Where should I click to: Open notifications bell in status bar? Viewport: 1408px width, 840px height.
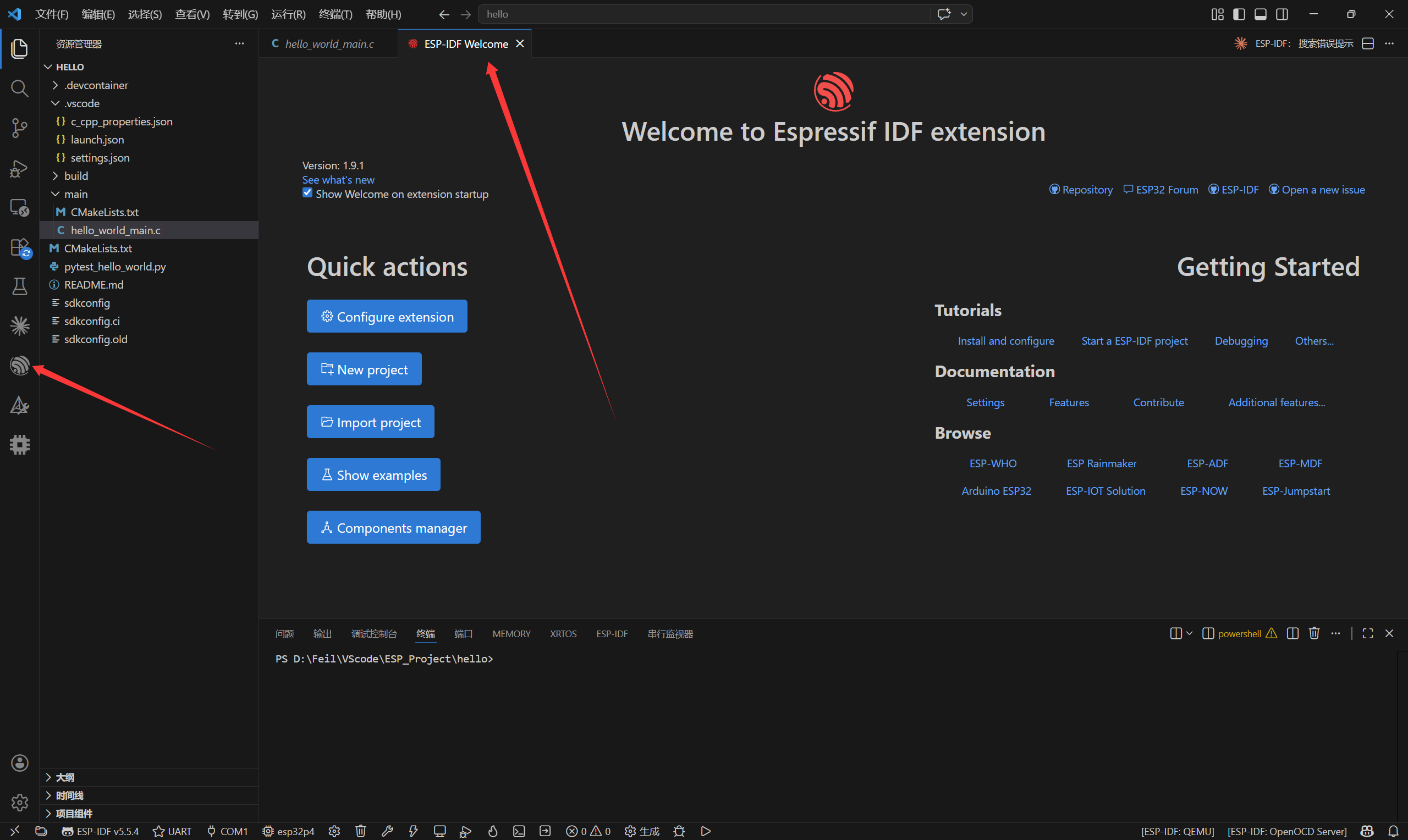(1393, 831)
